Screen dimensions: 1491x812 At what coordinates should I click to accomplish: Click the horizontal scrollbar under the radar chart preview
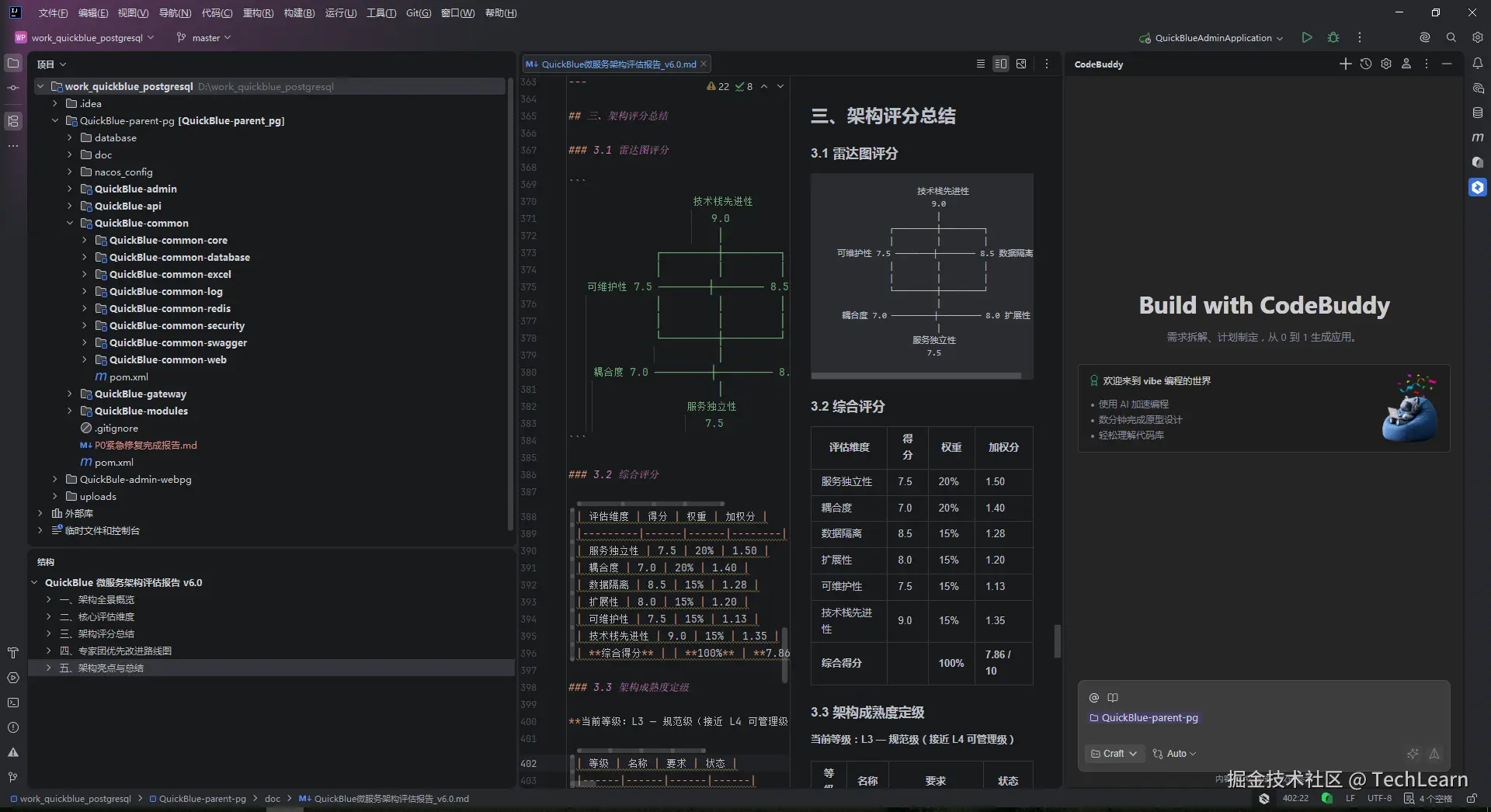(916, 376)
